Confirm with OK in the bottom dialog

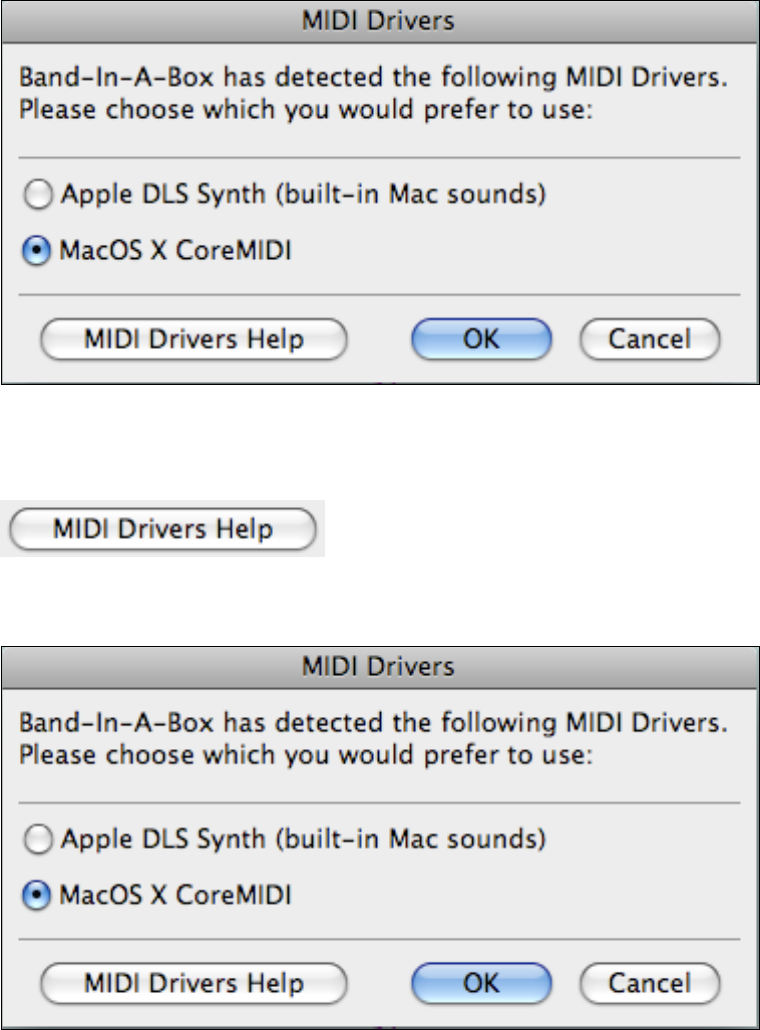pyautogui.click(x=480, y=983)
